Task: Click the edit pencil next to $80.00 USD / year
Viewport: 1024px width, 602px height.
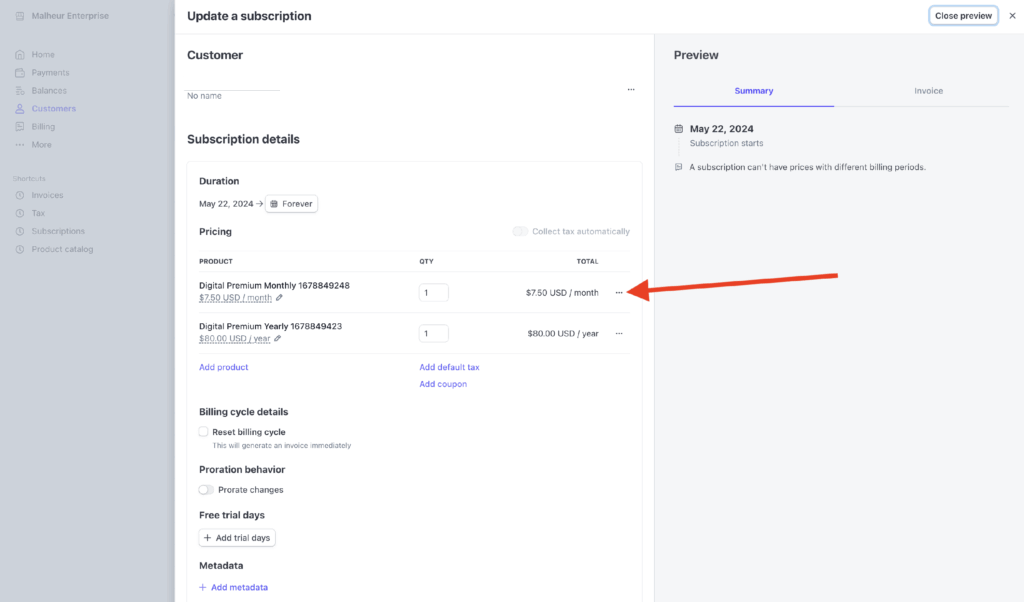Action: tap(278, 339)
